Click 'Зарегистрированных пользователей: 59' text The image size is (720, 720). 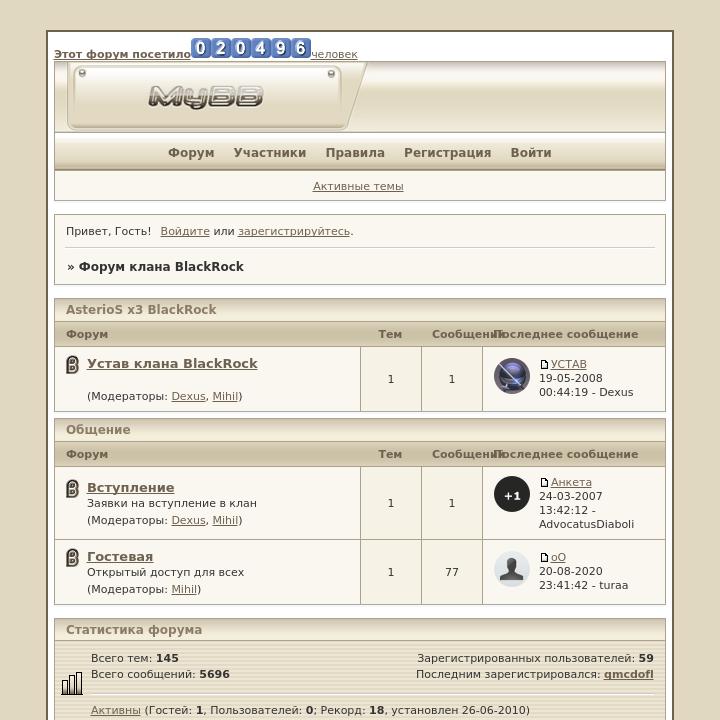[x=535, y=658]
